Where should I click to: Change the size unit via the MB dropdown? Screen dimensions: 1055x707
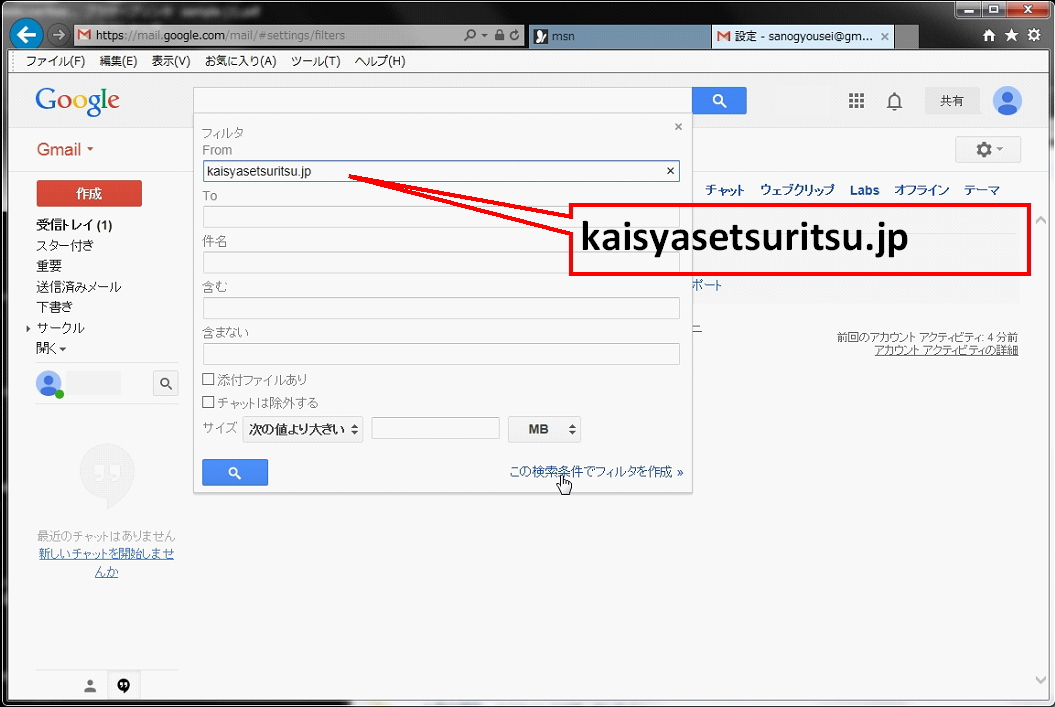tap(543, 428)
